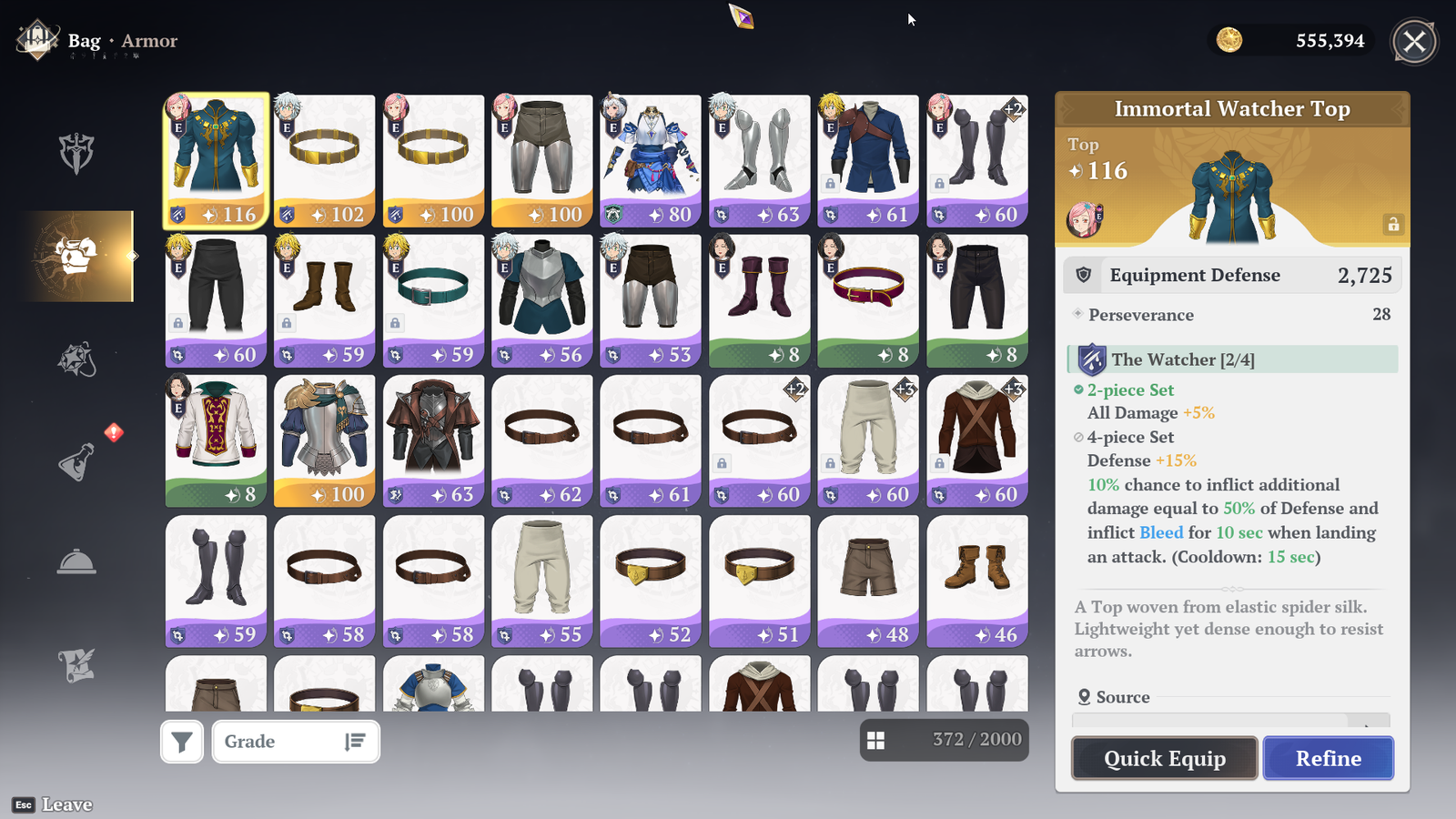This screenshot has width=1456, height=819.
Task: Click the Esc Leave button
Action: pos(53,804)
